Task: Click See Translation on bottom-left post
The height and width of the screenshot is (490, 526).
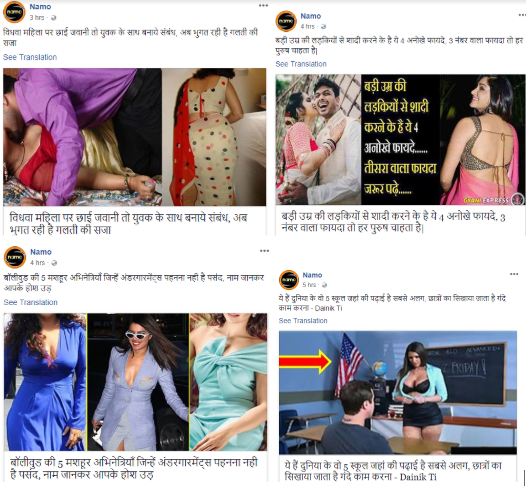Action: point(31,303)
